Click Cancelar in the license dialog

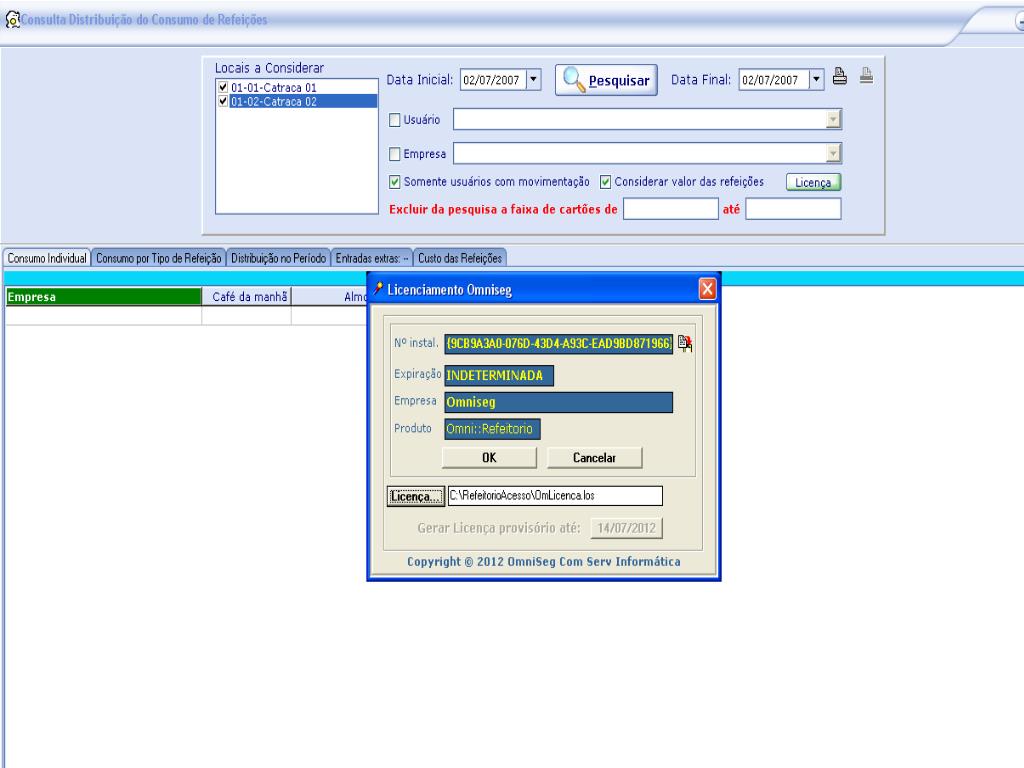[x=594, y=458]
